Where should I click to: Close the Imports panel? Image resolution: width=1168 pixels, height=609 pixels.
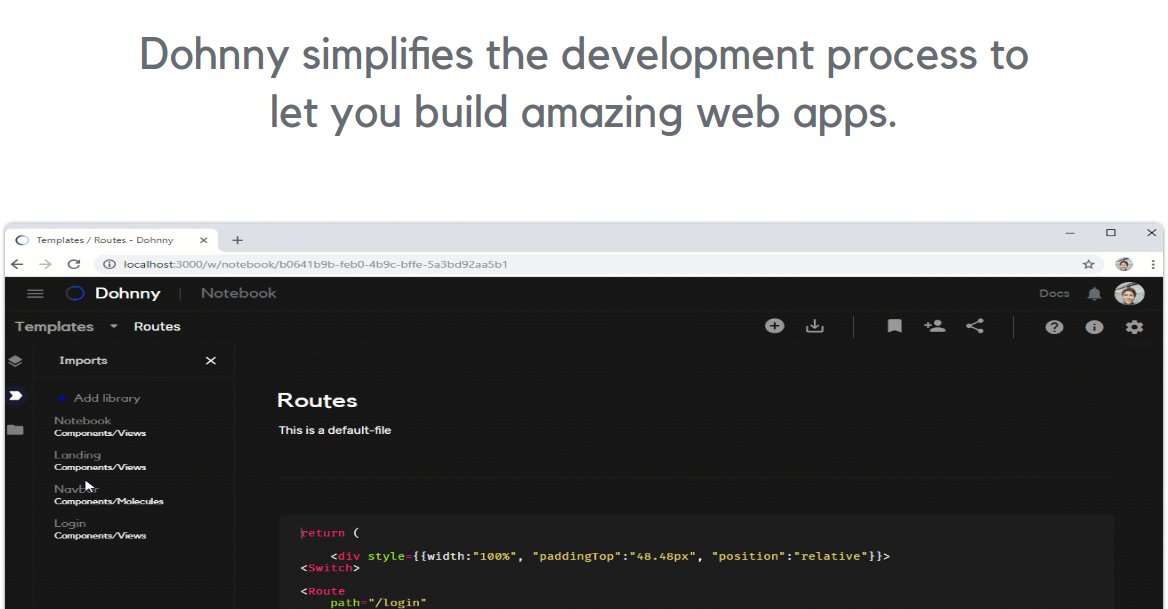[211, 360]
